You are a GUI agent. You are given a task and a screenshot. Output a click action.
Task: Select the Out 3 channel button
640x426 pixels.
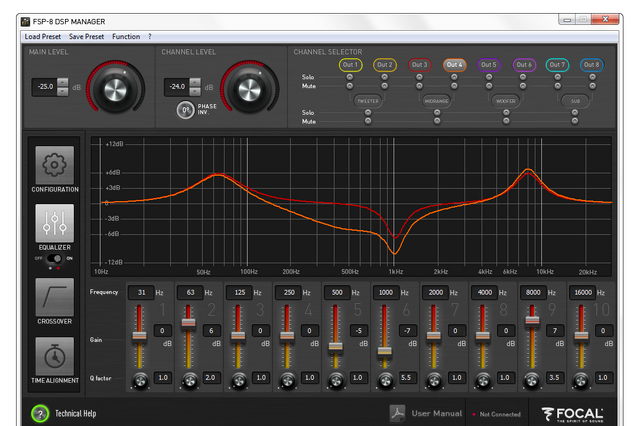pyautogui.click(x=419, y=64)
